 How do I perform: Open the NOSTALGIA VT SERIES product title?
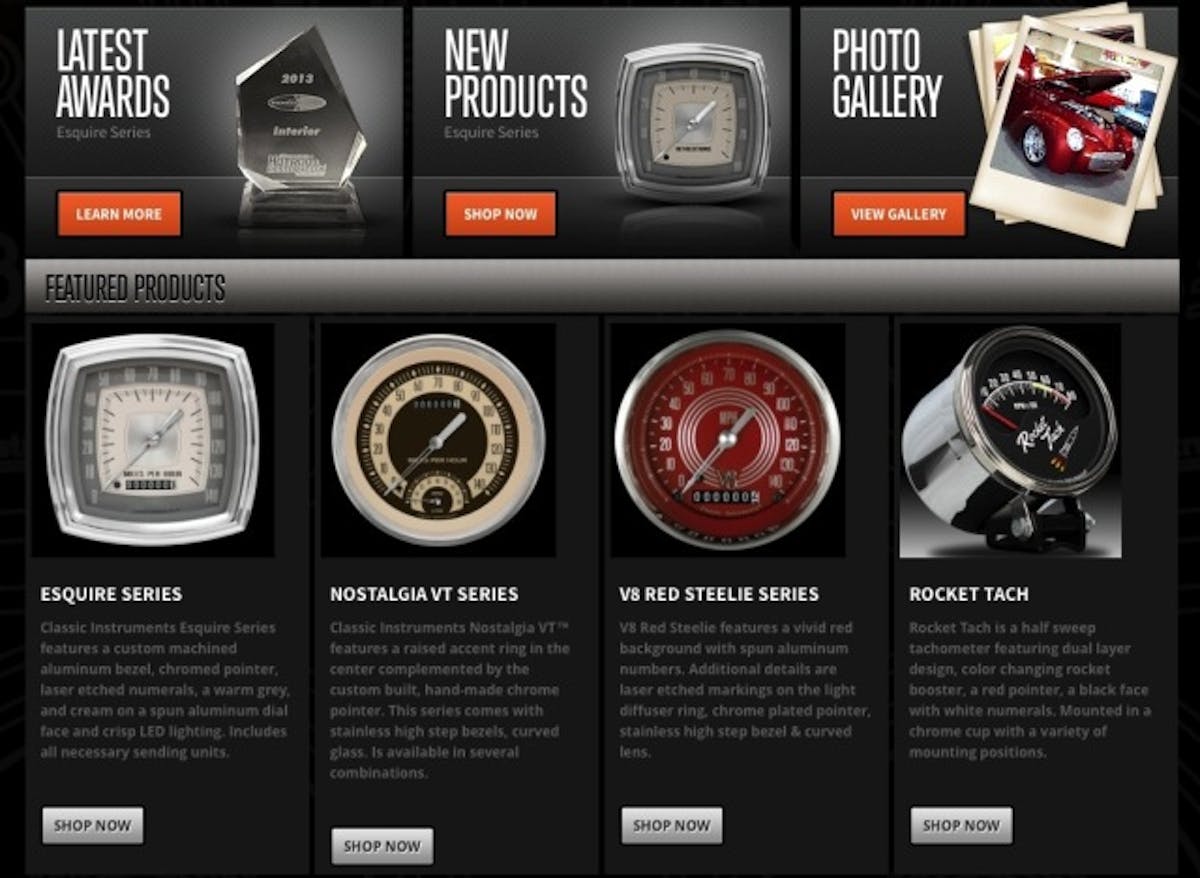(424, 594)
